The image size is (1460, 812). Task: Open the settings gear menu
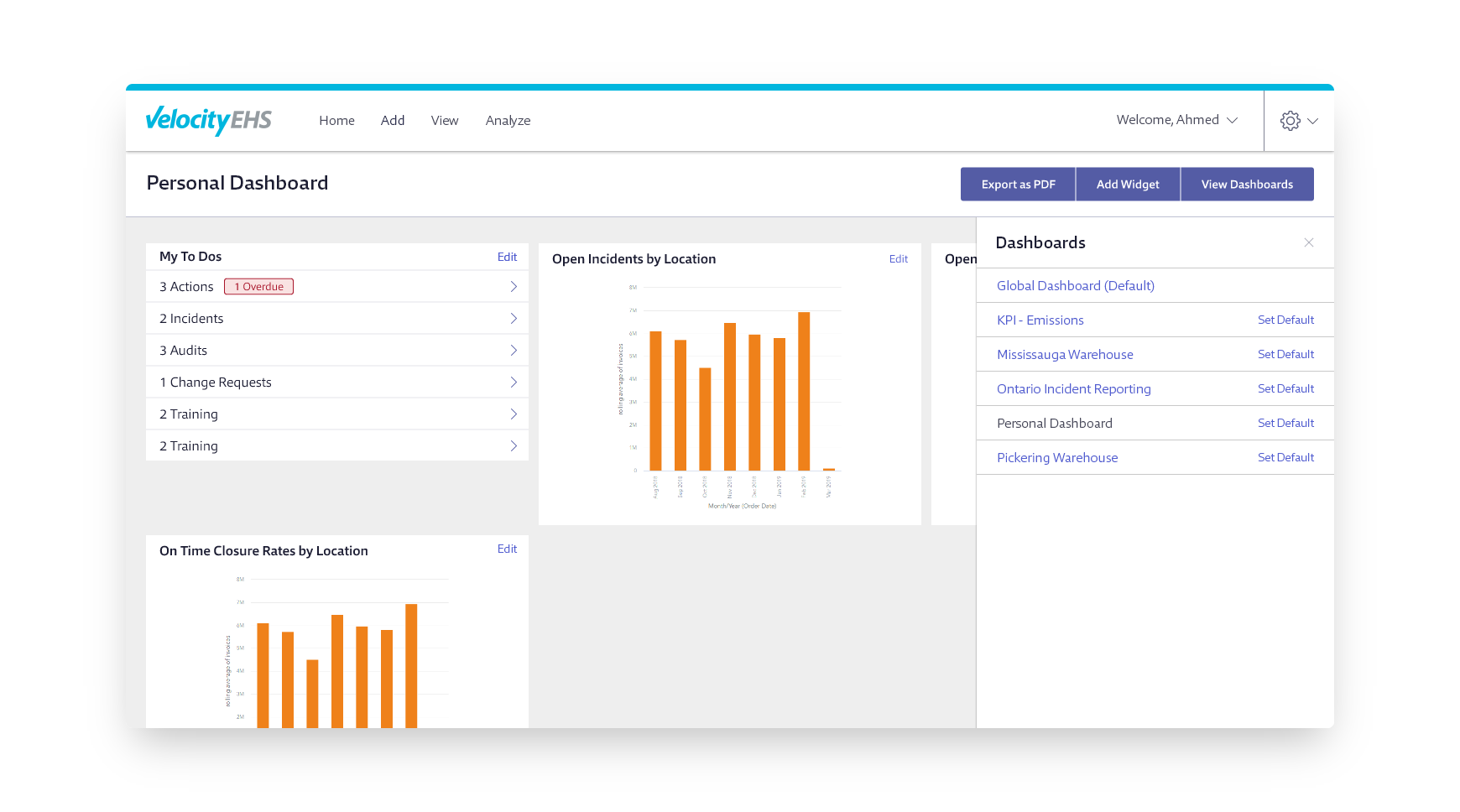pos(1290,120)
